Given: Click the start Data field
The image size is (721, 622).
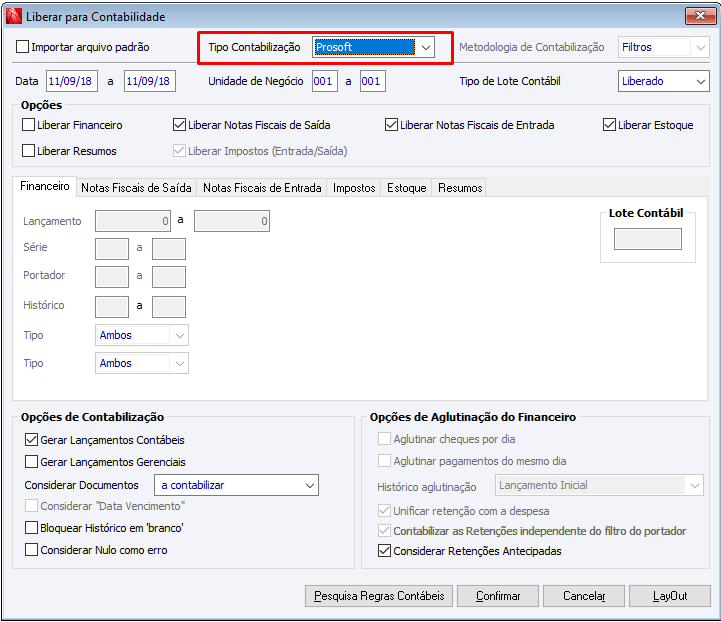Looking at the screenshot, I should [x=72, y=81].
